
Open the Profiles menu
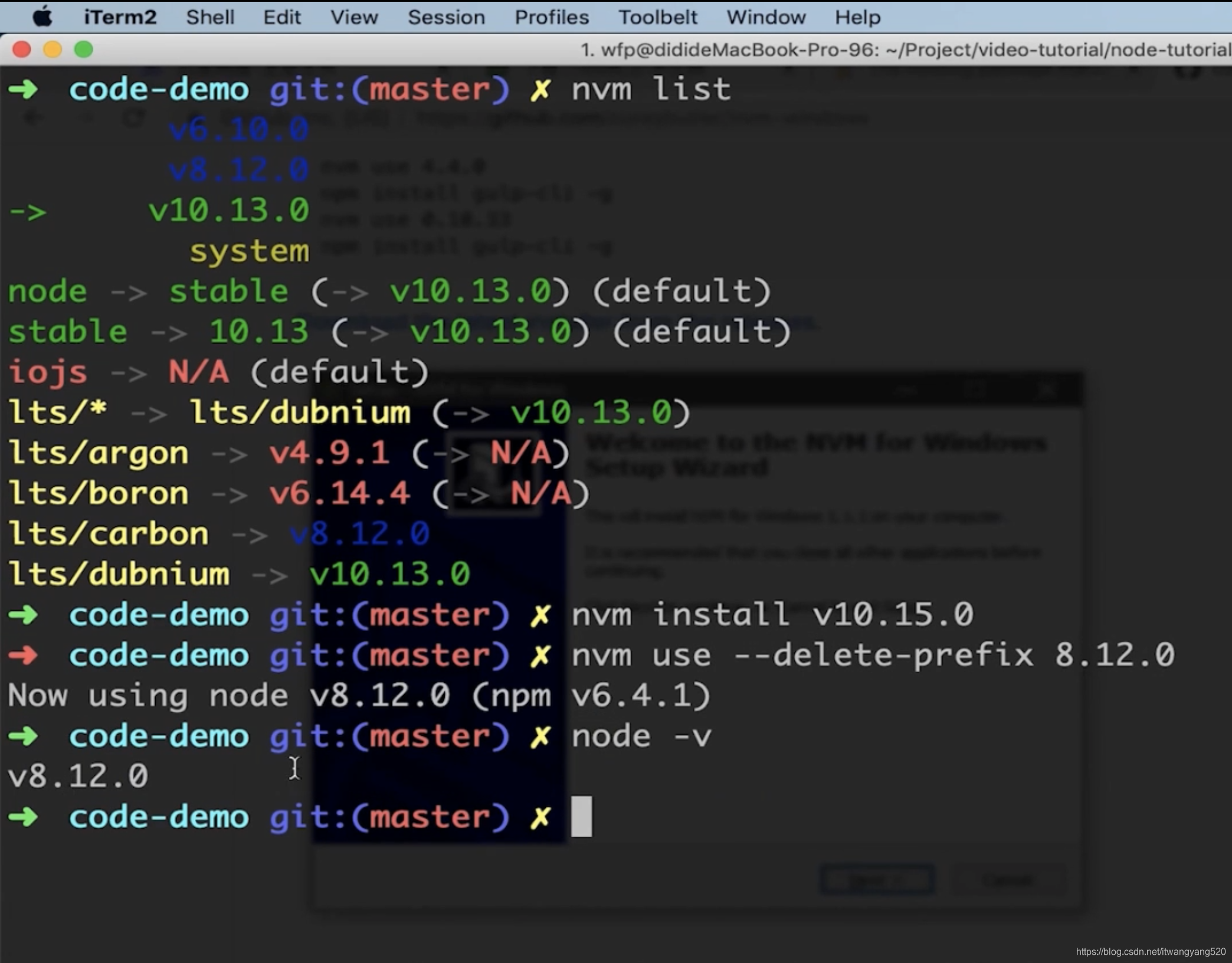tap(552, 17)
